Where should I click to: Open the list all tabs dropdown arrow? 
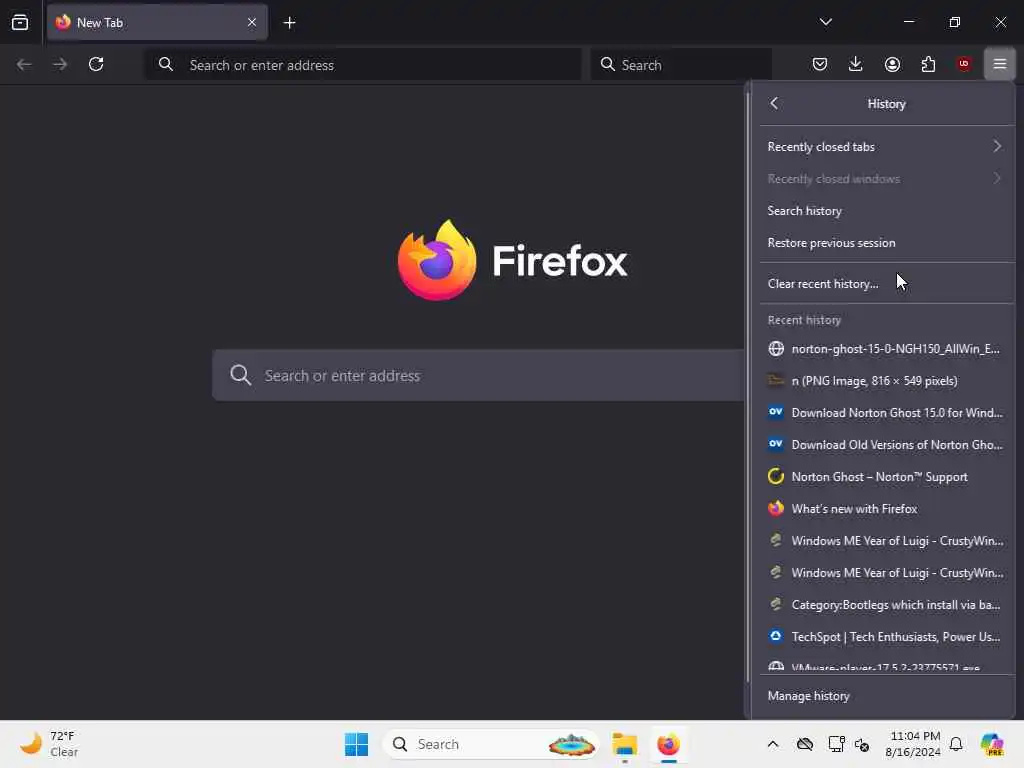click(x=825, y=22)
